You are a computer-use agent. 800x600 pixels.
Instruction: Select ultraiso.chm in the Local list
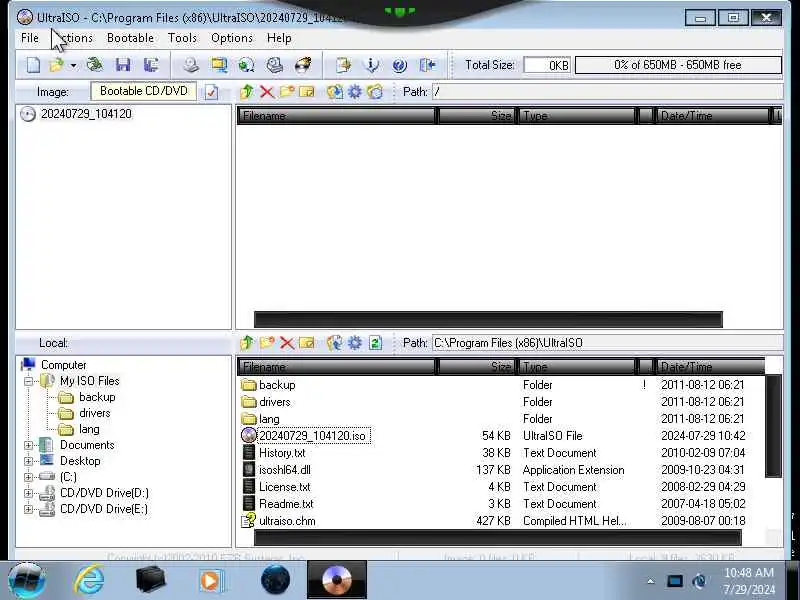[287, 521]
